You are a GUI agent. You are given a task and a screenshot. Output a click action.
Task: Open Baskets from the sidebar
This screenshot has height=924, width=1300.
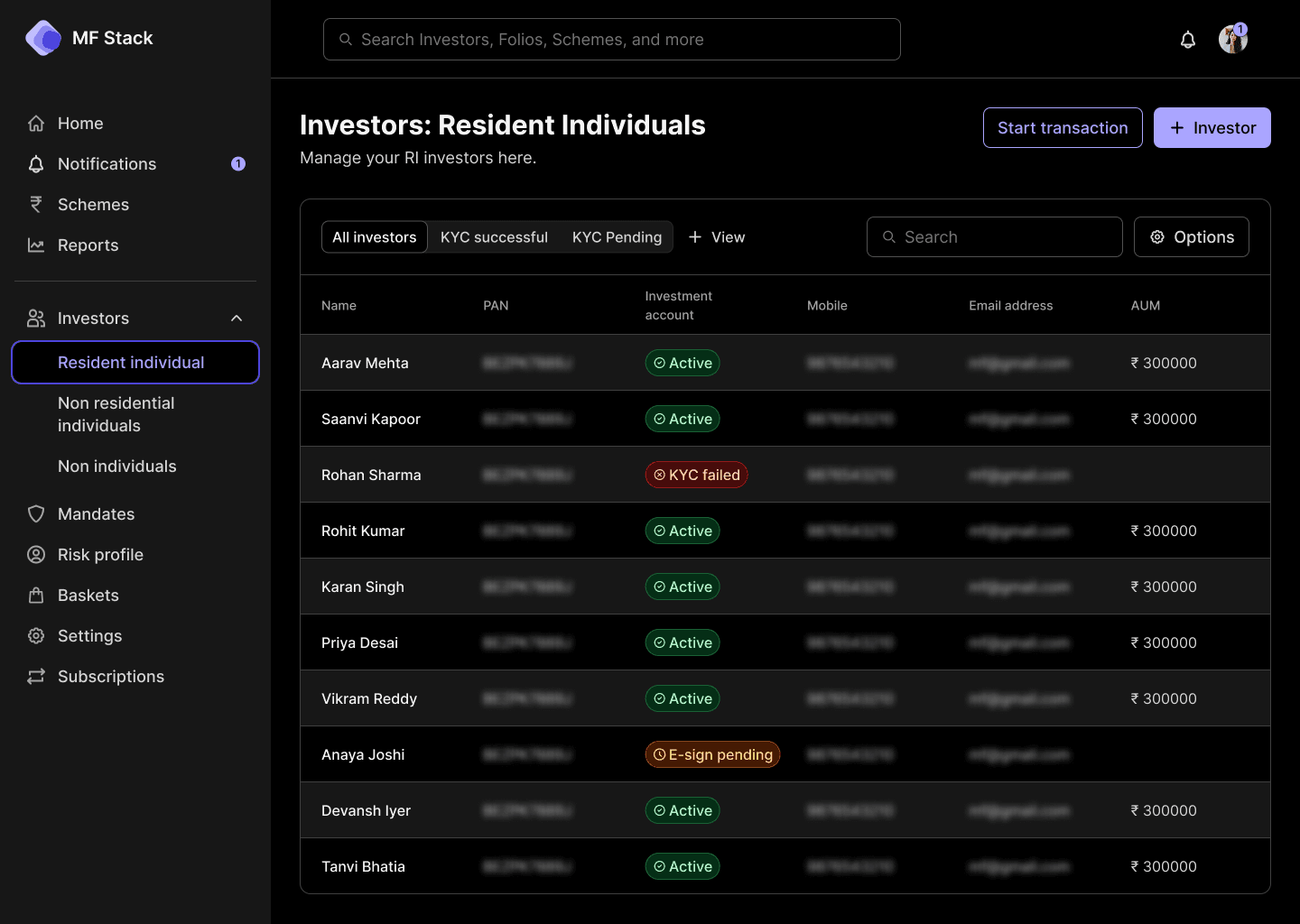[88, 595]
